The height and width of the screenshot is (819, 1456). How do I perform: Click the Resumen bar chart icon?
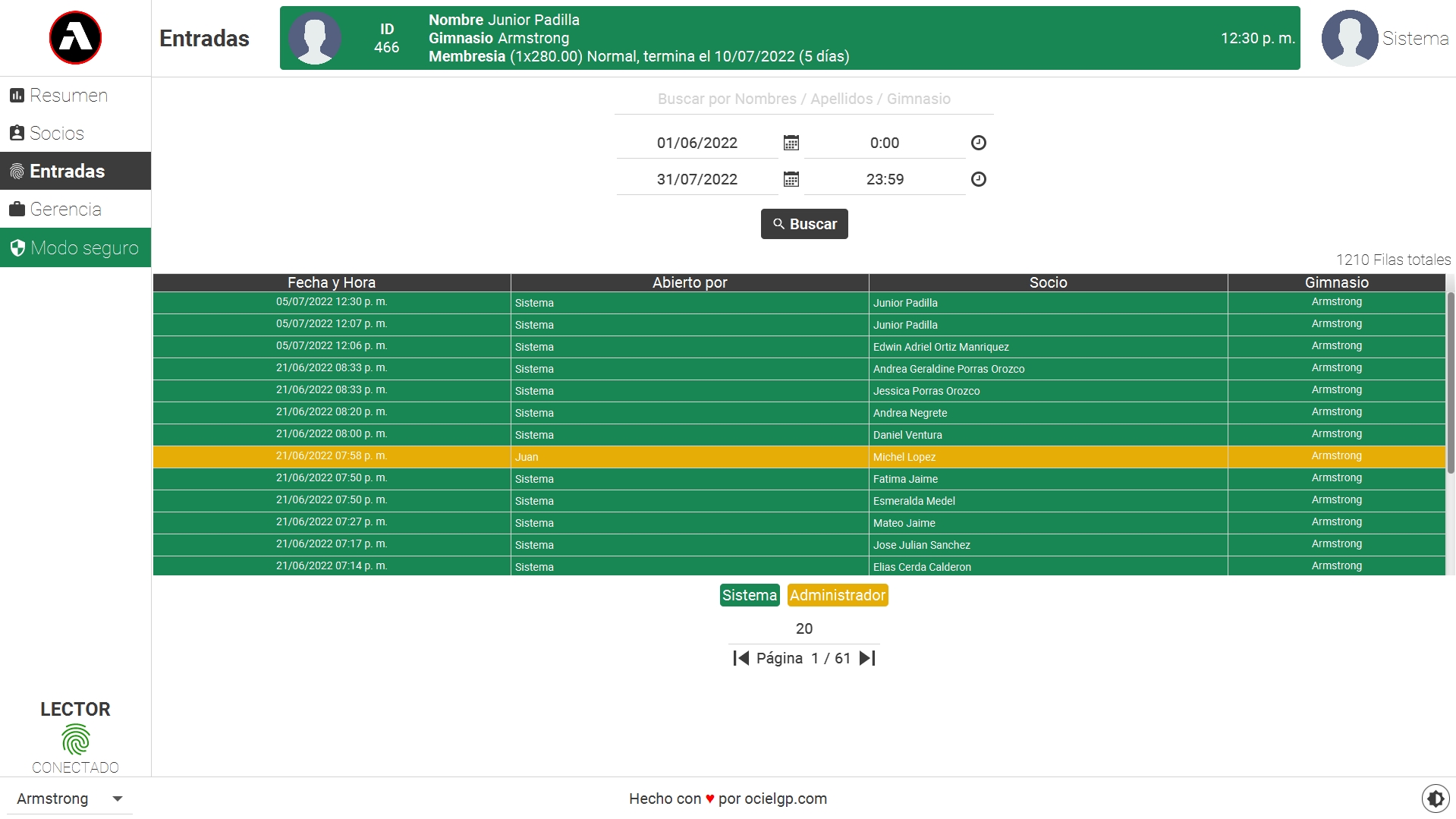(x=17, y=96)
